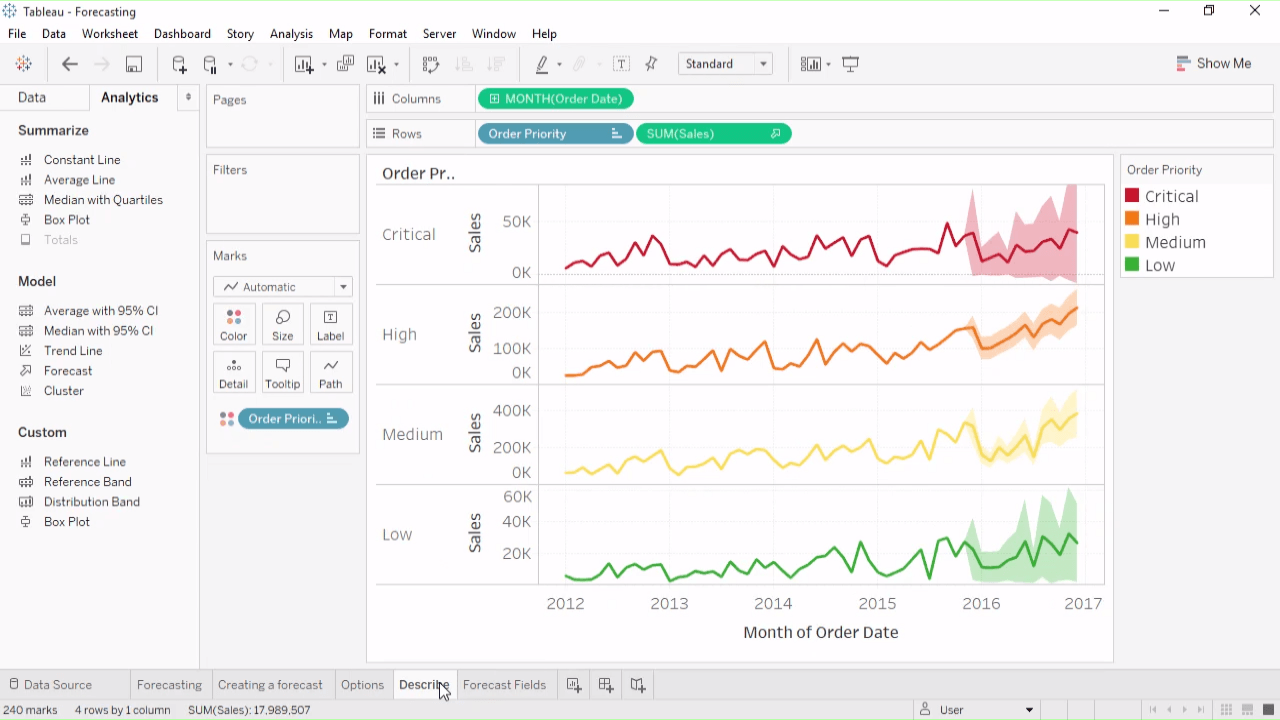This screenshot has width=1280, height=720.
Task: Open the Forecast Fields sheet tab
Action: point(504,685)
